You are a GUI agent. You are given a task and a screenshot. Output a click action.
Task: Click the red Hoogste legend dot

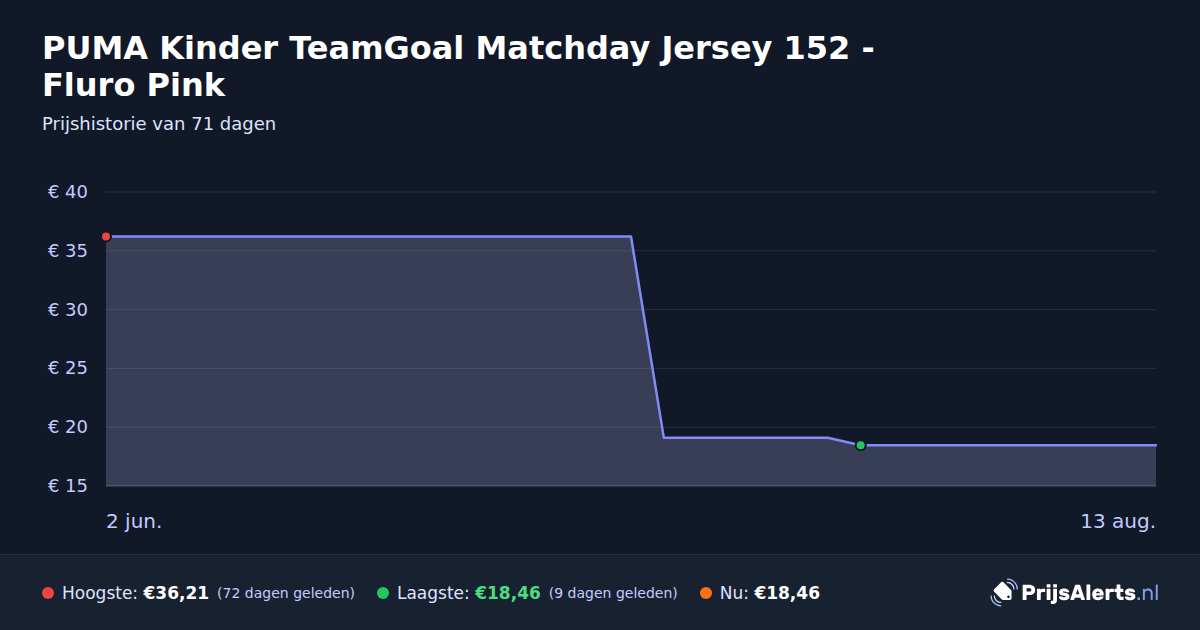coord(48,593)
